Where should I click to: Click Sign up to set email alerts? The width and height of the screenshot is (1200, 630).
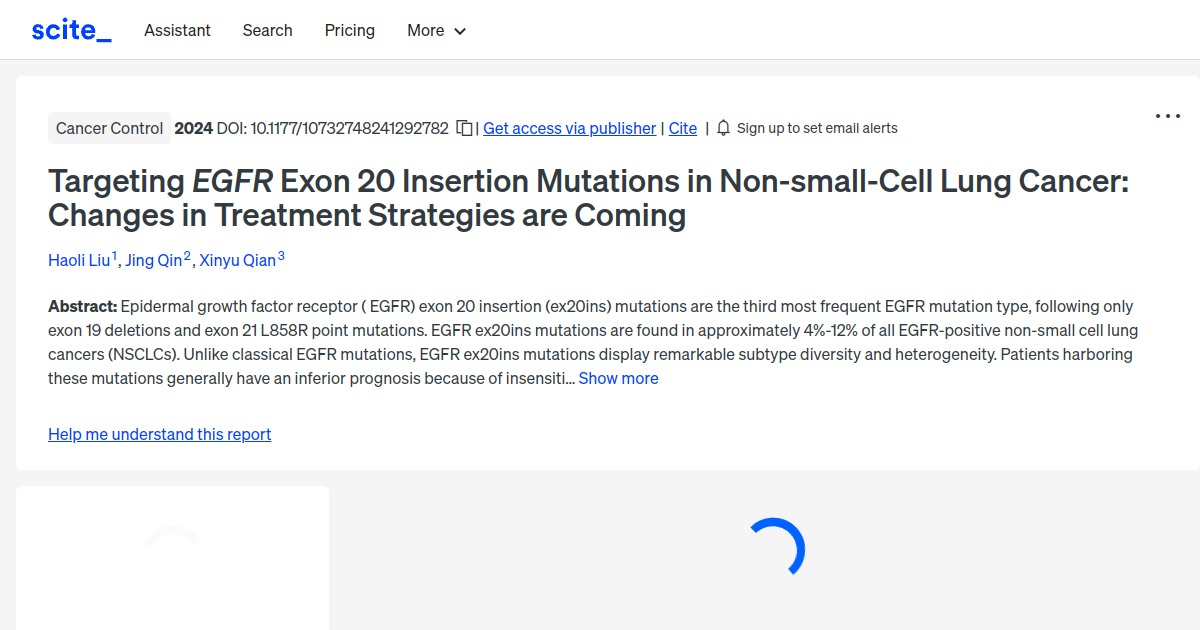click(x=817, y=128)
